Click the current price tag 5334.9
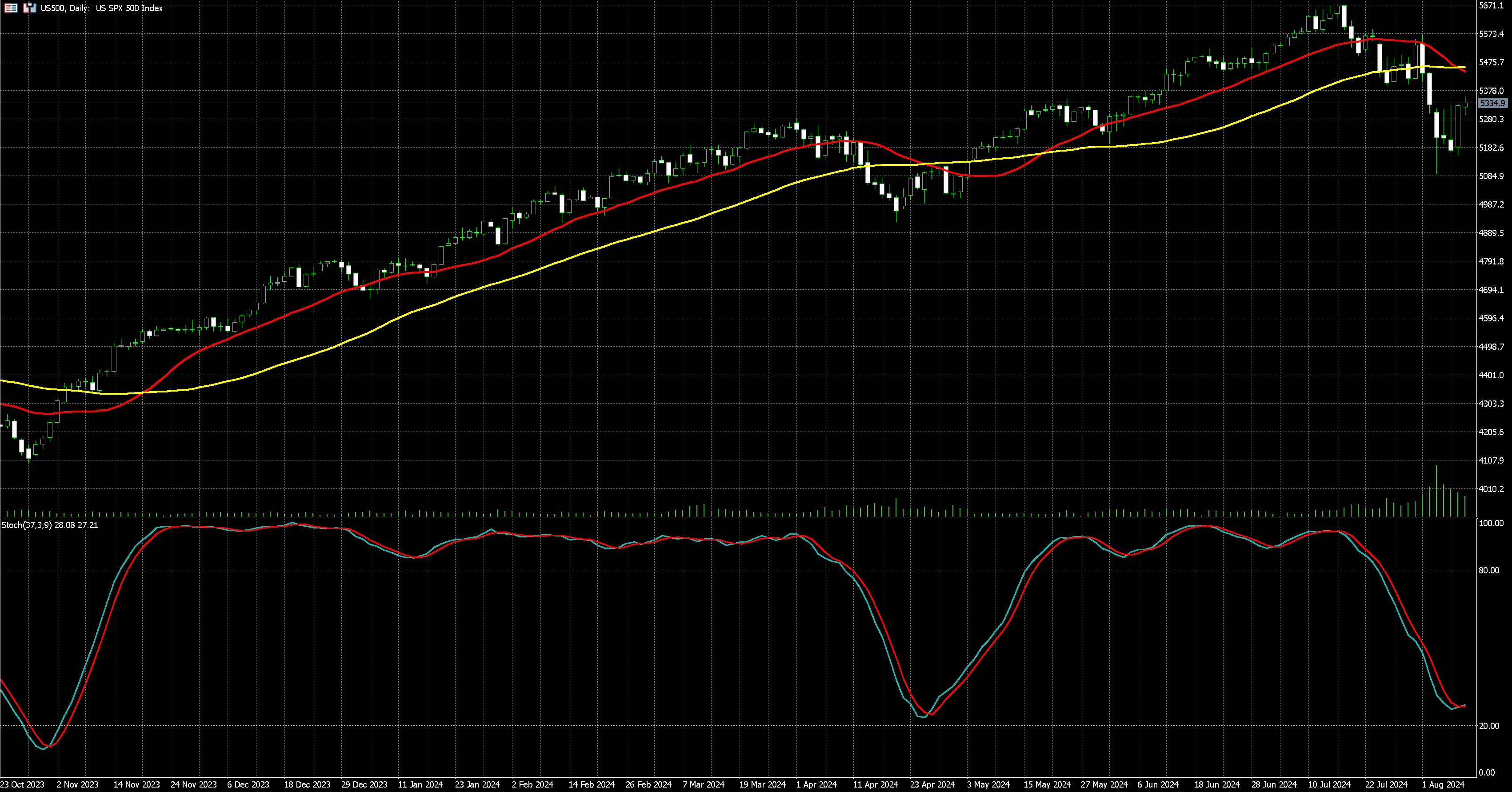Image resolution: width=1512 pixels, height=792 pixels. point(1492,103)
